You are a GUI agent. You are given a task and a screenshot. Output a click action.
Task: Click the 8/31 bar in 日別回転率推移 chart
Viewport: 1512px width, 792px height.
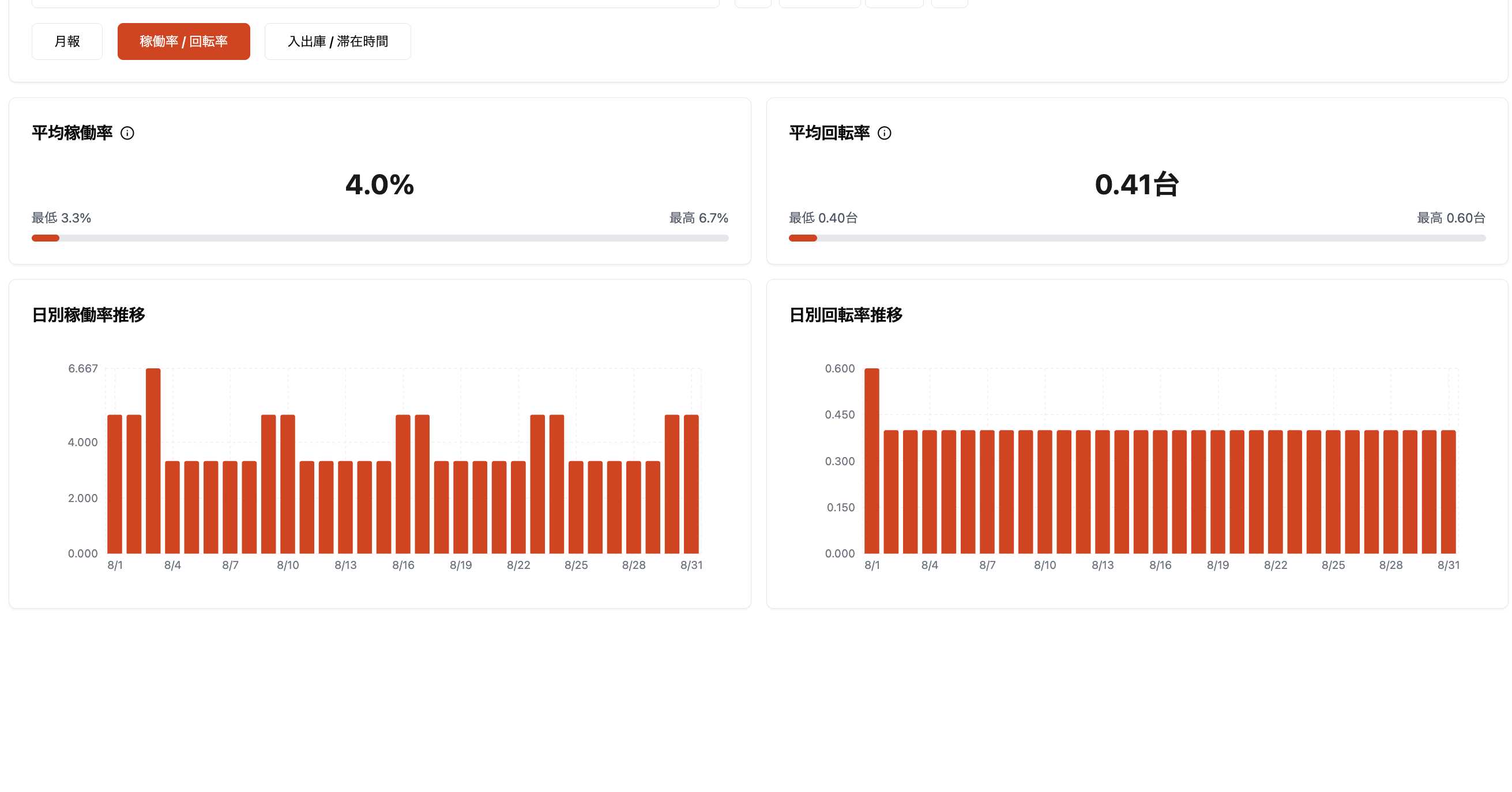[x=1448, y=492]
